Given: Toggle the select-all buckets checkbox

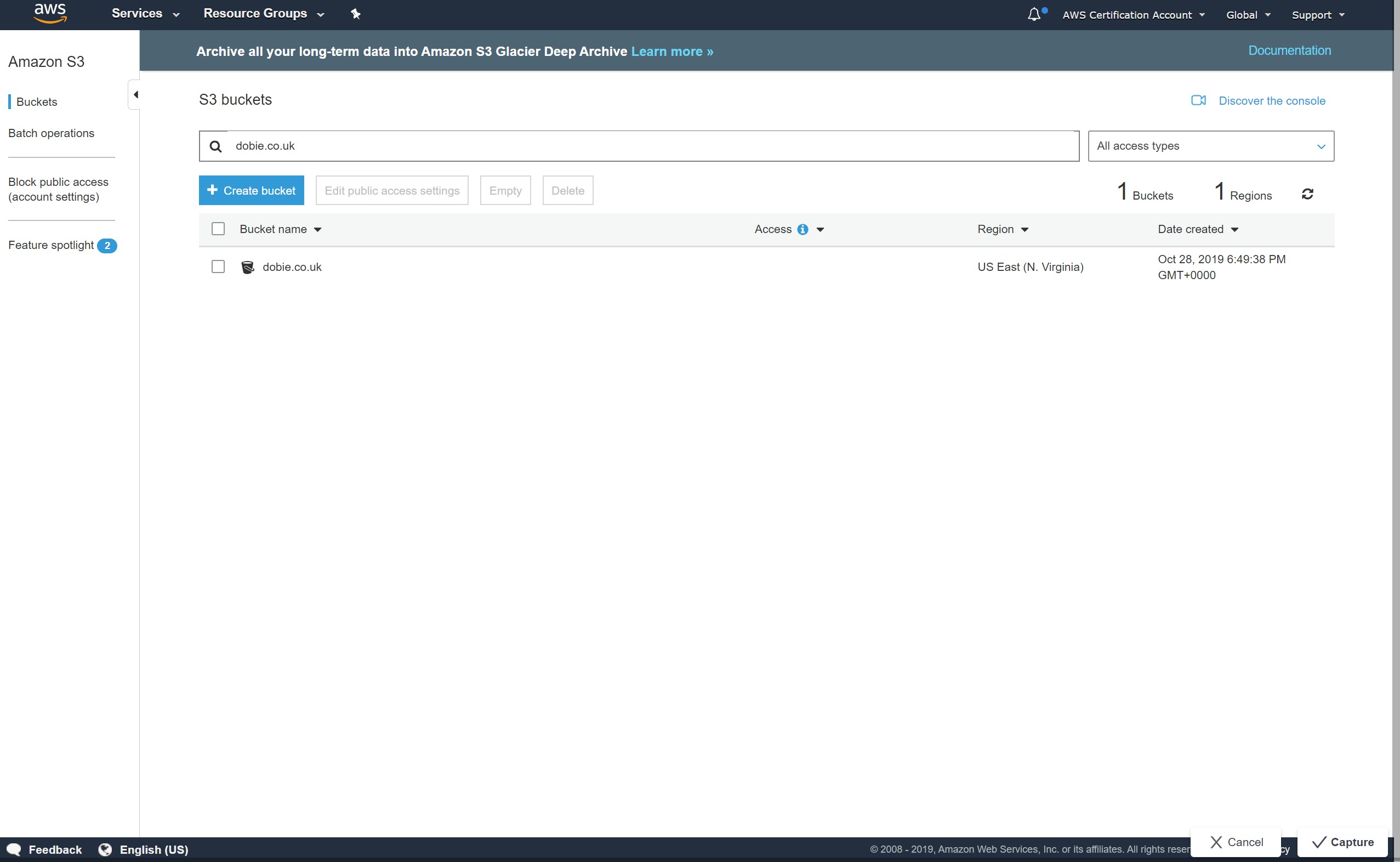Looking at the screenshot, I should [x=218, y=229].
